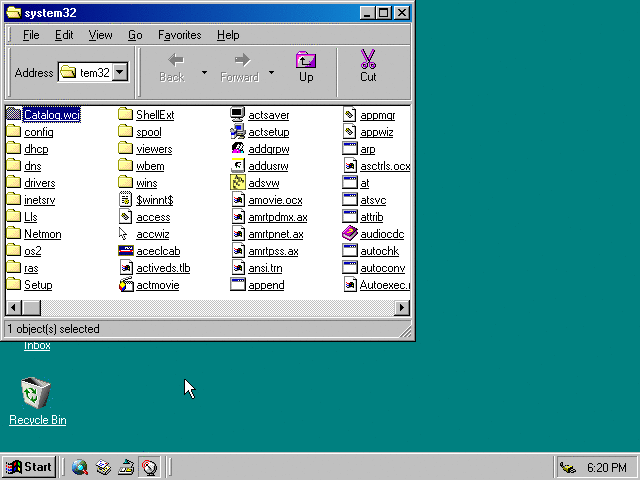Select the amovie.ocx file icon
This screenshot has height=480, width=640.
(x=238, y=200)
